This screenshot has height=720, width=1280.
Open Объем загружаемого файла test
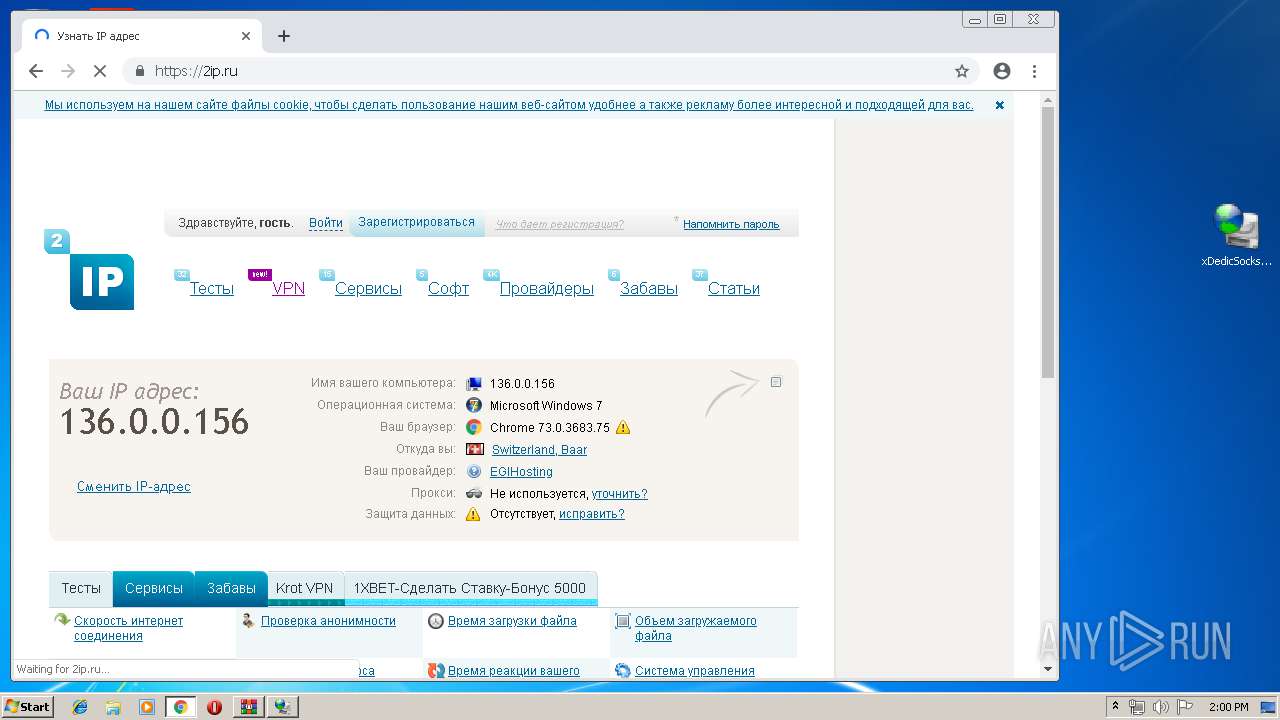696,628
